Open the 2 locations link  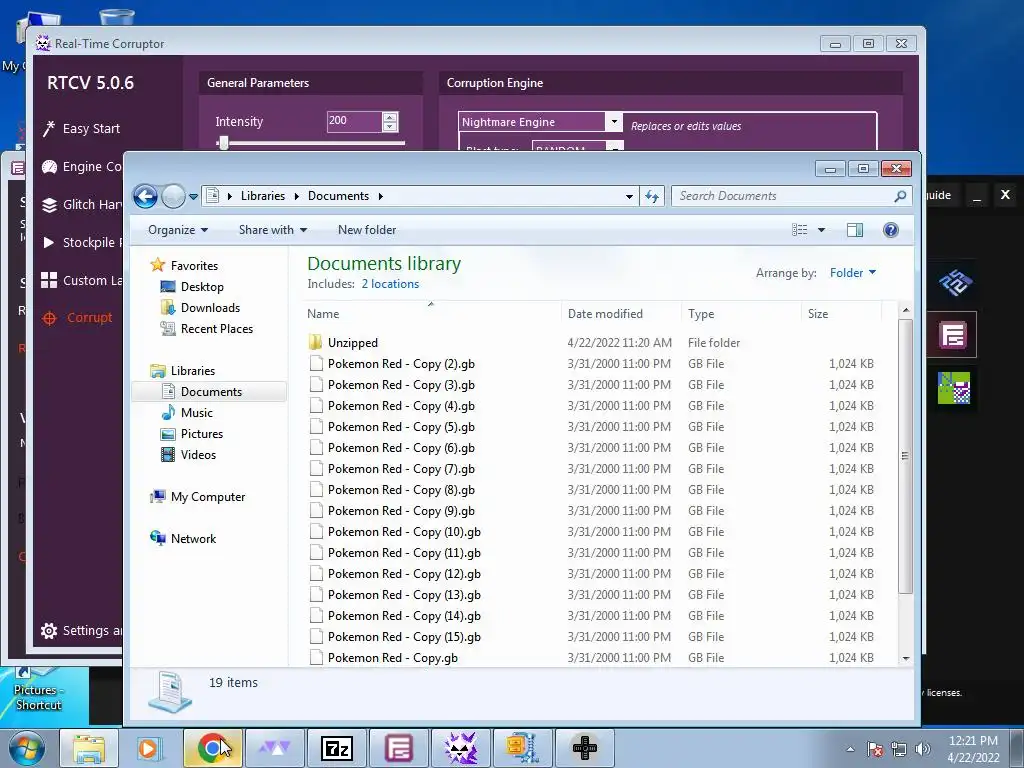click(x=391, y=284)
